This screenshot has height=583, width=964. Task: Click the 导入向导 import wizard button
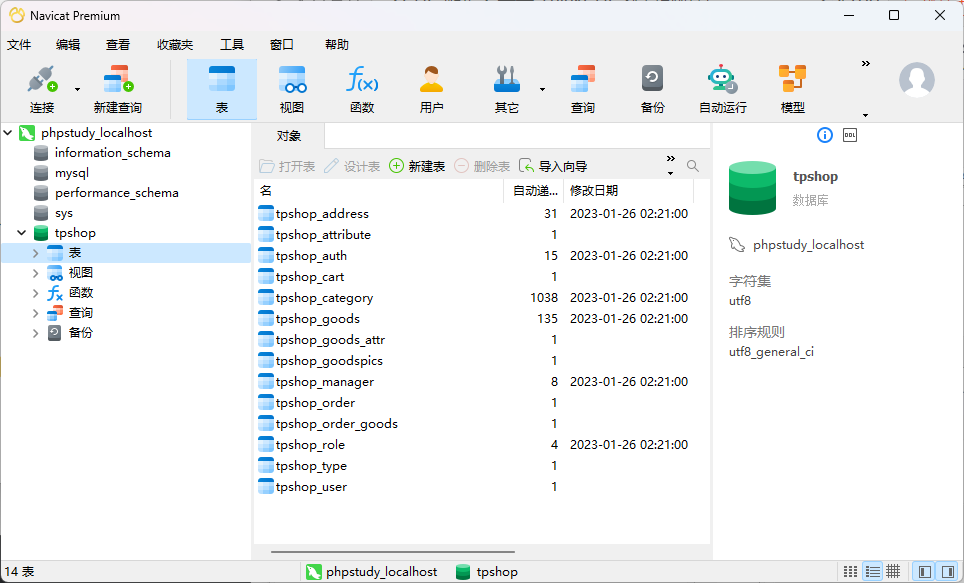(x=553, y=166)
